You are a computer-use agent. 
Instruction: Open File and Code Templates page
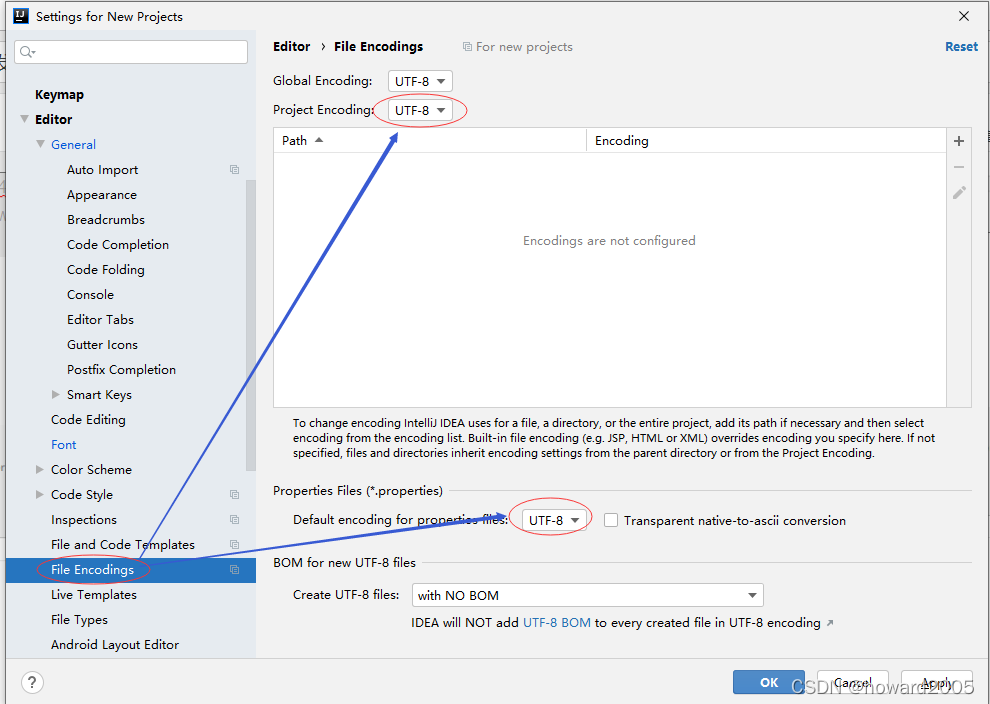point(123,544)
